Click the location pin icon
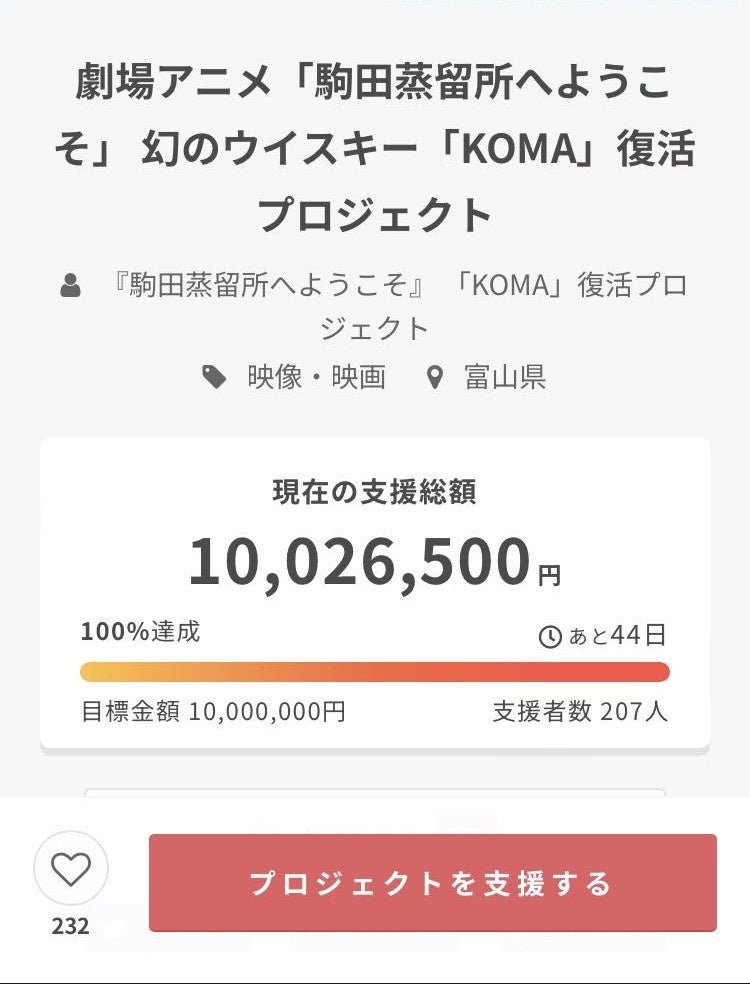Image resolution: width=750 pixels, height=984 pixels. tap(434, 377)
